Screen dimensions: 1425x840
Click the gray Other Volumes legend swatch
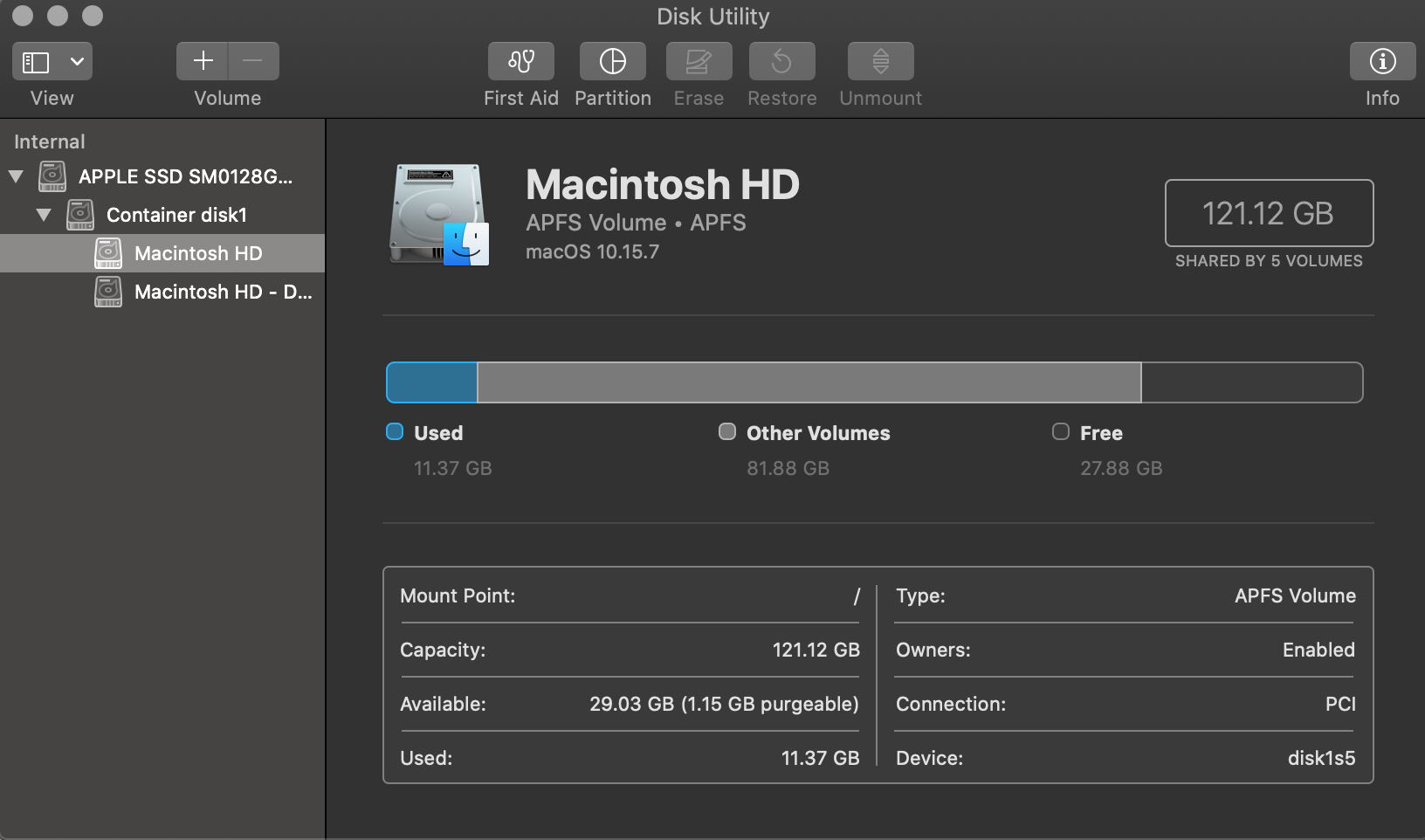click(727, 431)
